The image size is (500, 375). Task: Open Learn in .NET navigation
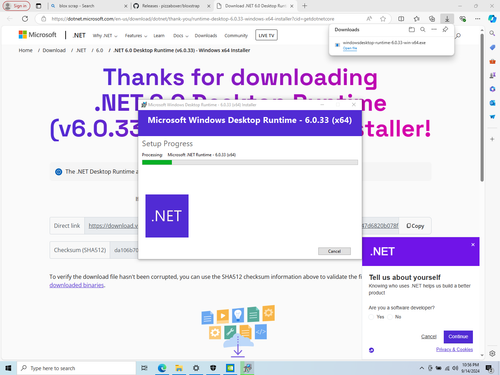[x=159, y=36]
